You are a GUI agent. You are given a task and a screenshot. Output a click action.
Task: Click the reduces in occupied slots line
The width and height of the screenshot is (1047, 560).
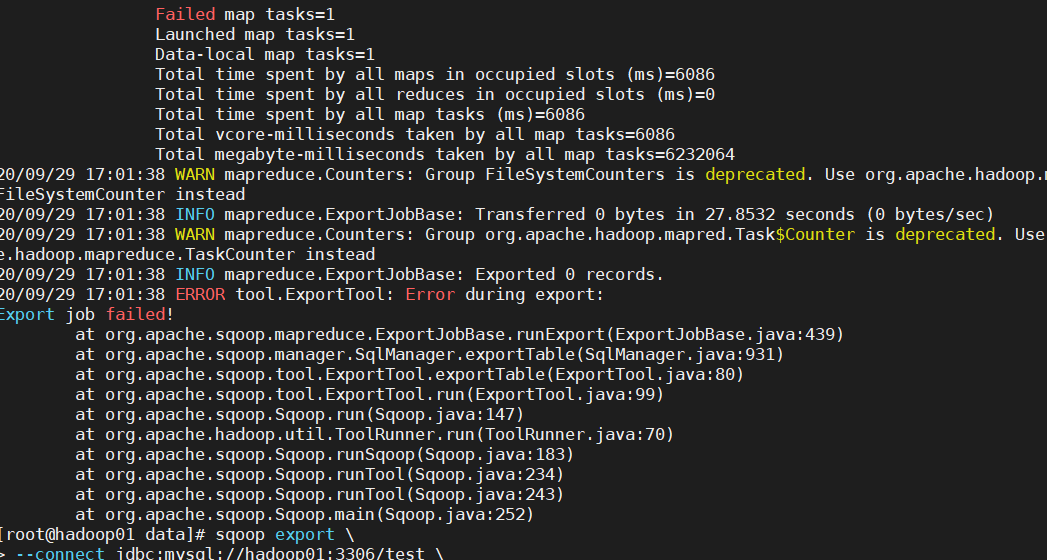click(435, 94)
